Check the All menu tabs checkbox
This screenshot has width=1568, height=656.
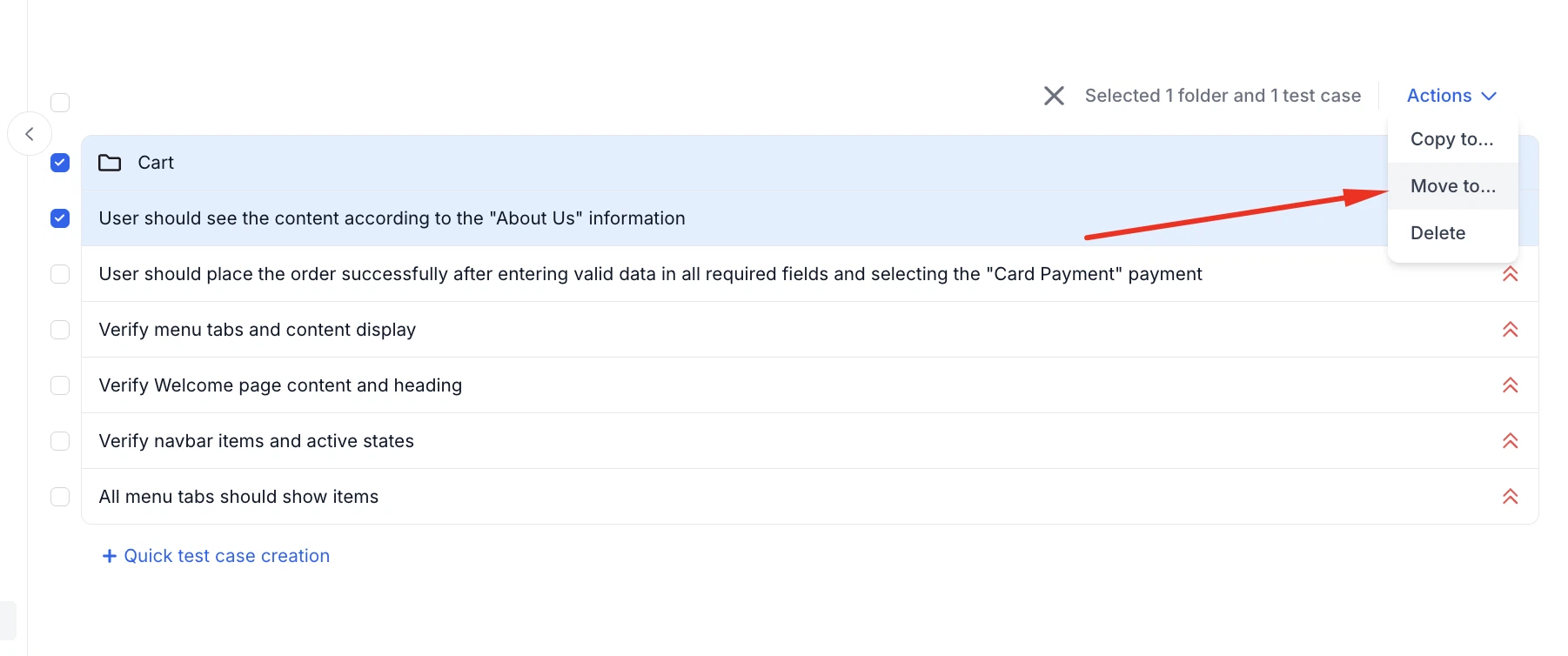(x=60, y=497)
